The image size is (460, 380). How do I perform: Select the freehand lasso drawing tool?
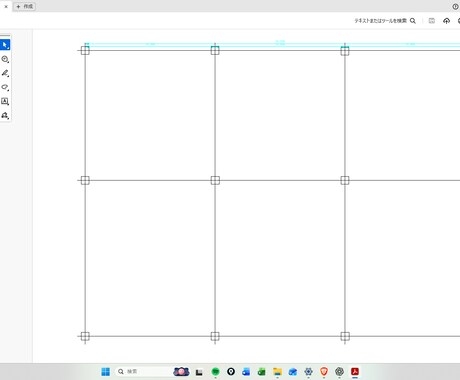pyautogui.click(x=5, y=87)
